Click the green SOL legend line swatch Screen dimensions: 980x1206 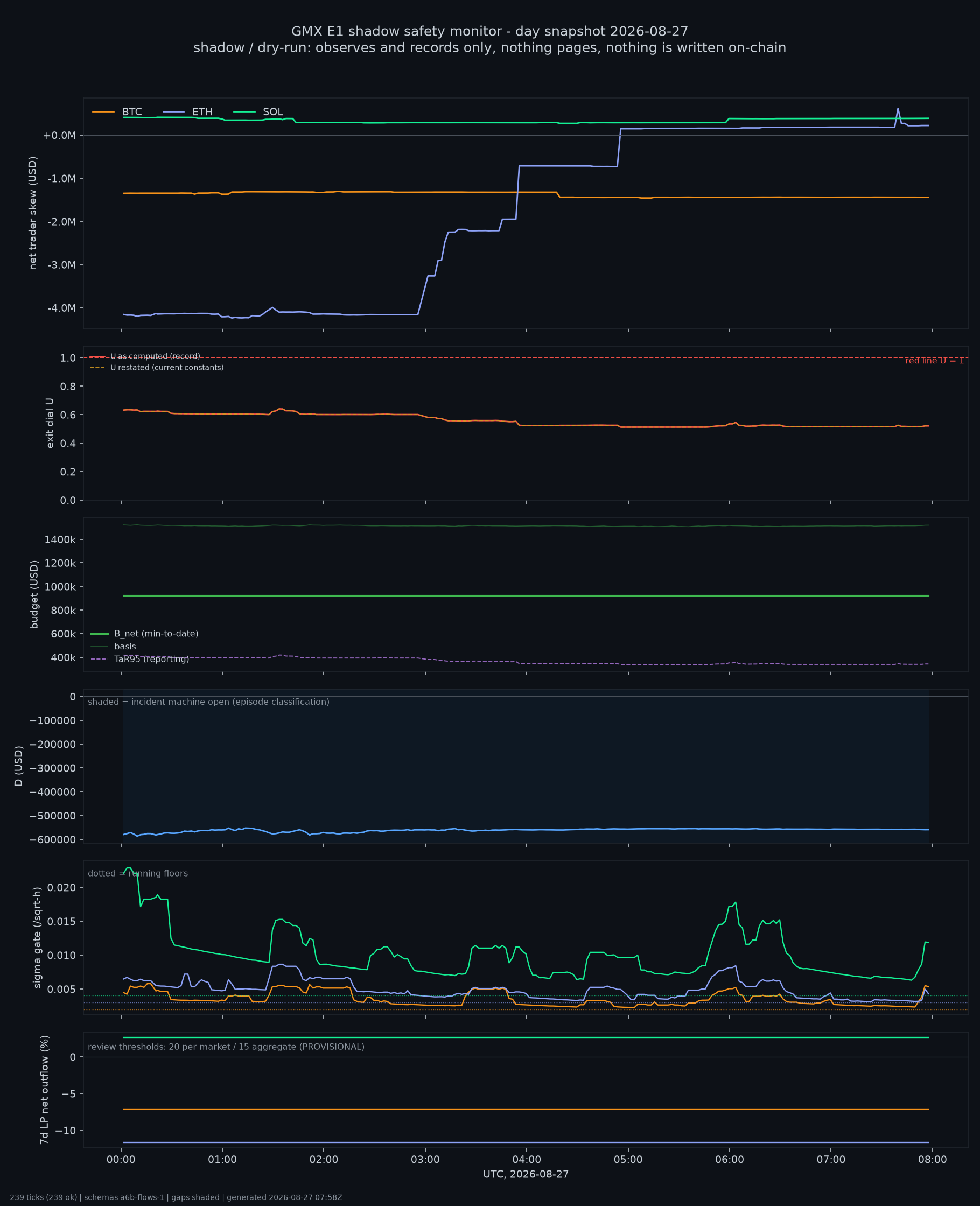(244, 112)
